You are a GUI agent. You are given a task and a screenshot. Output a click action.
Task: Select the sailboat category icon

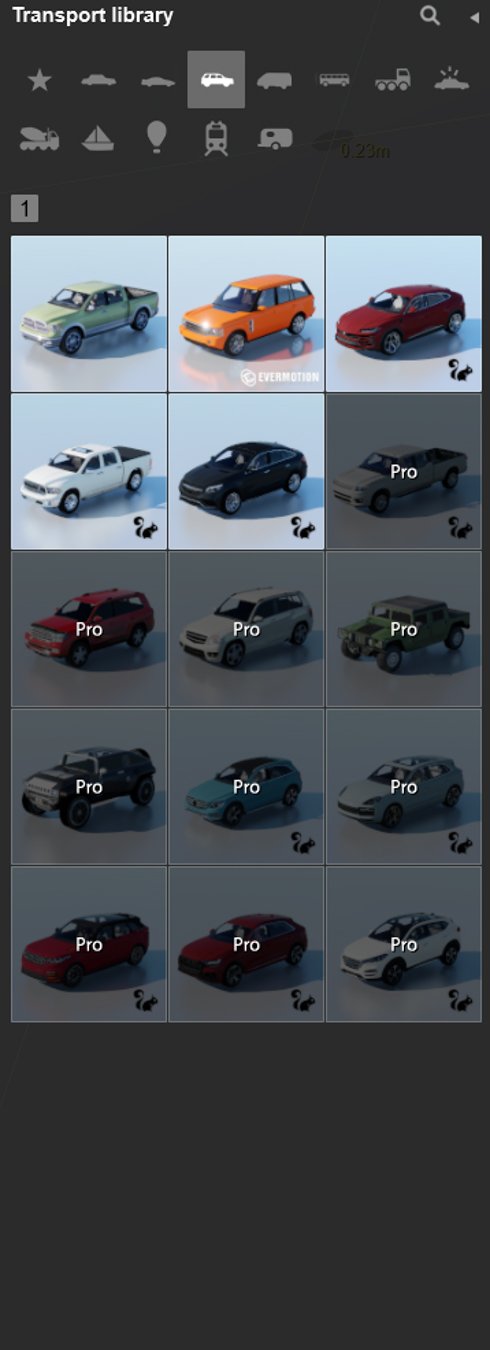tap(97, 137)
